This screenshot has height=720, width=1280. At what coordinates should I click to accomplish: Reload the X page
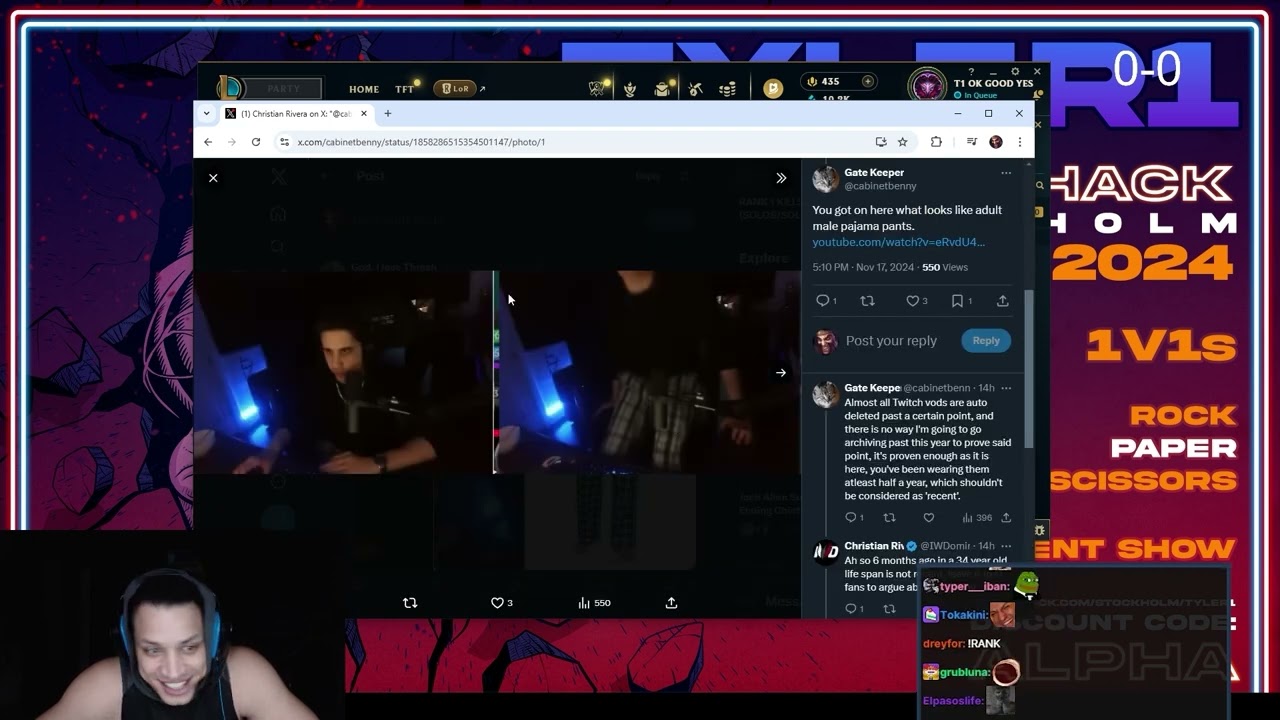point(256,142)
